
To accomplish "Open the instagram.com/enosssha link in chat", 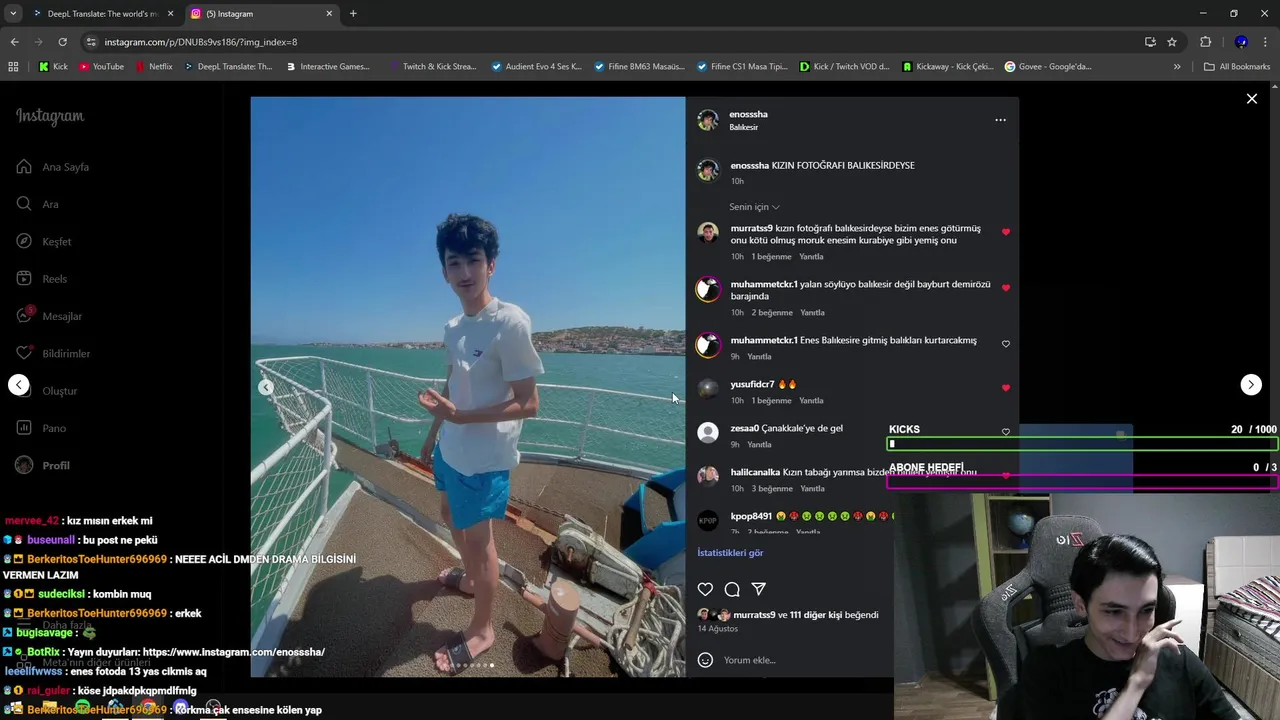I will (234, 652).
